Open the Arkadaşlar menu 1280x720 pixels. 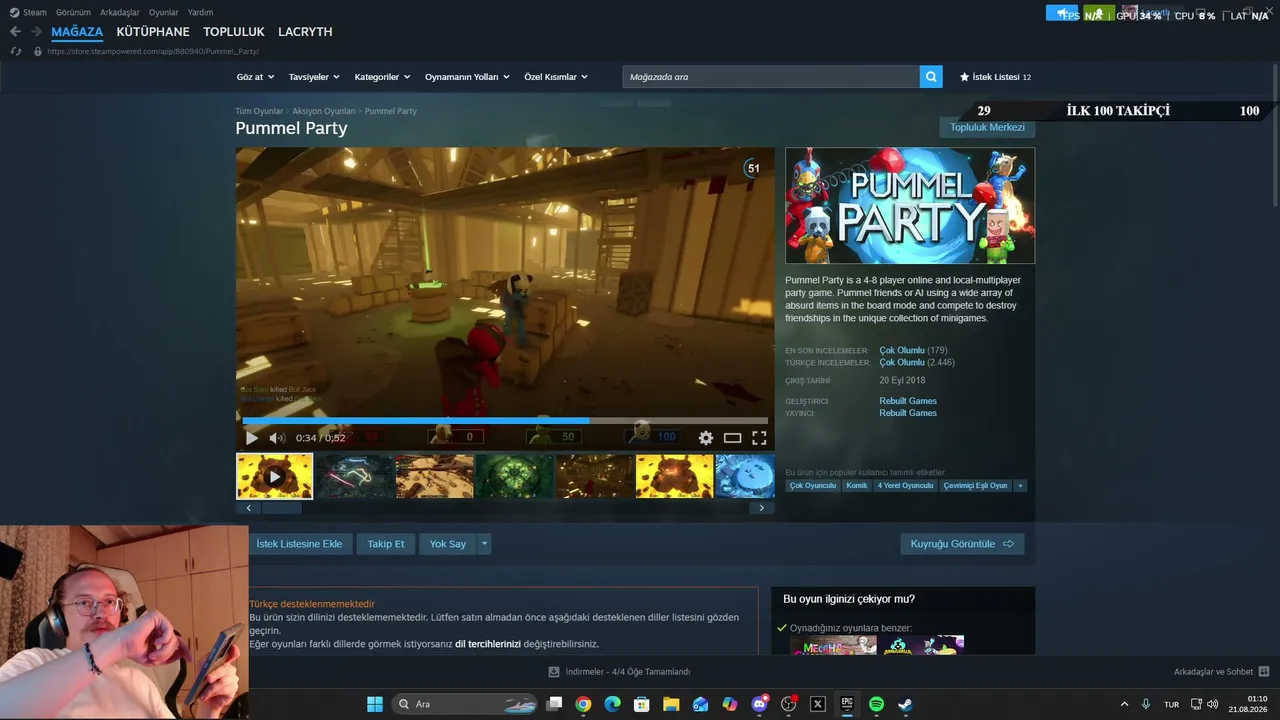[120, 12]
